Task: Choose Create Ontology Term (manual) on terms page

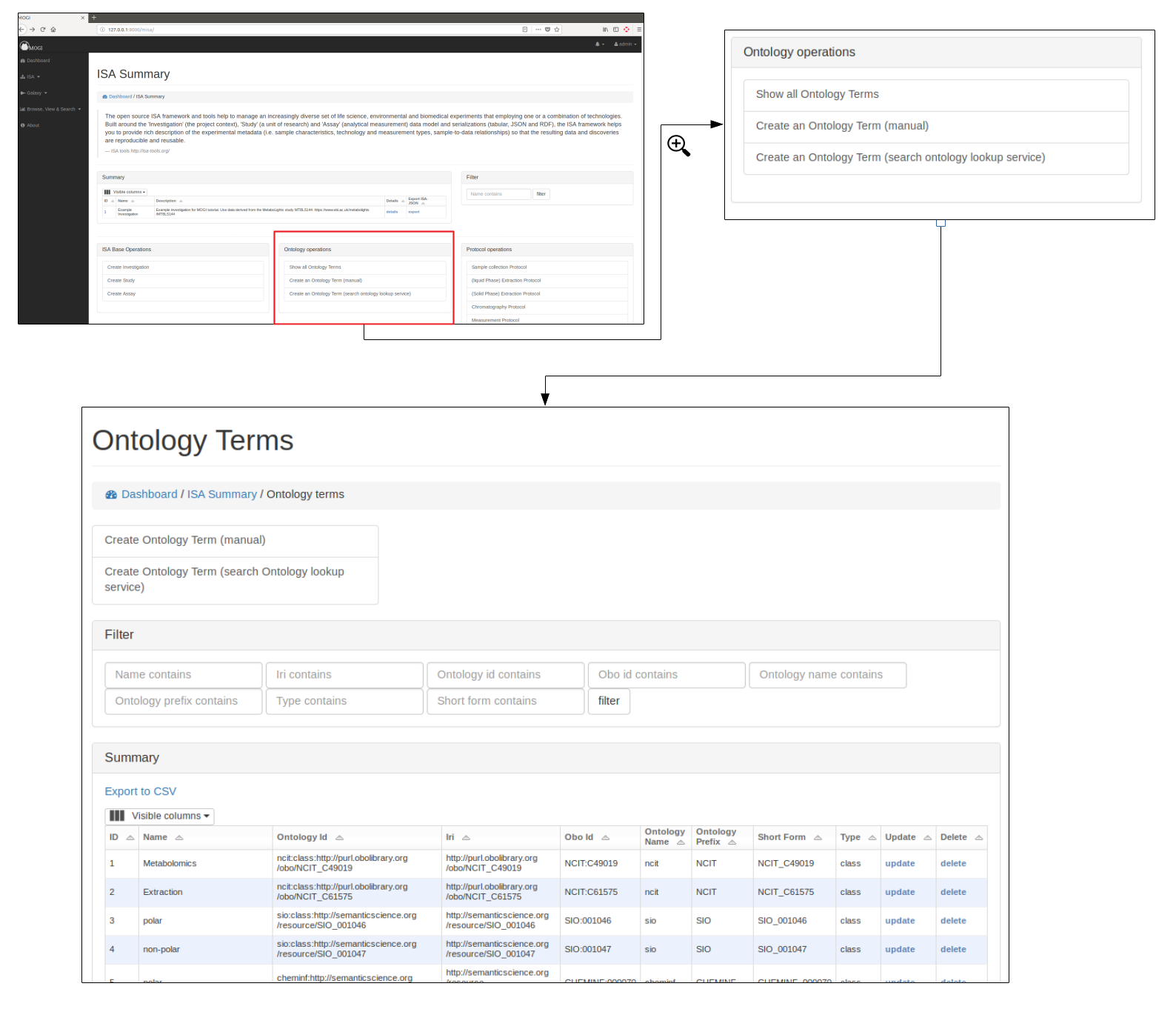Action: 235,541
